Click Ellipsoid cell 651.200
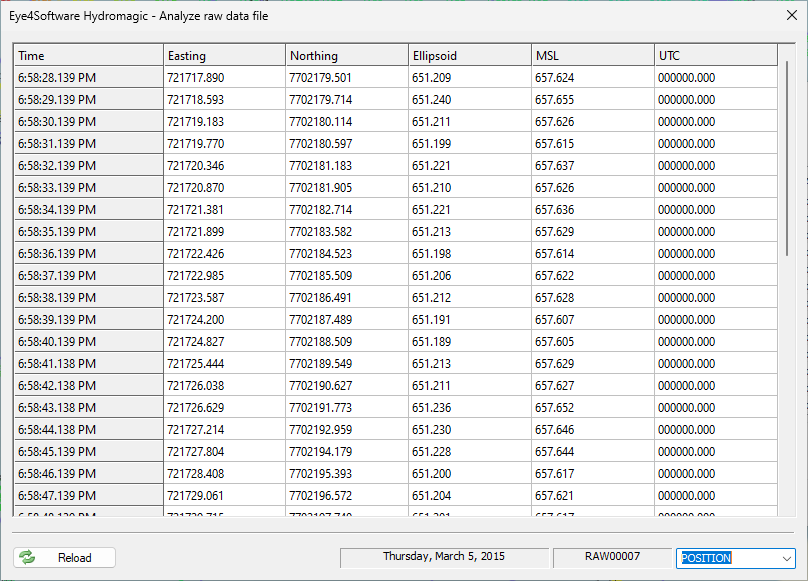Screen dimensions: 808x581 point(470,473)
